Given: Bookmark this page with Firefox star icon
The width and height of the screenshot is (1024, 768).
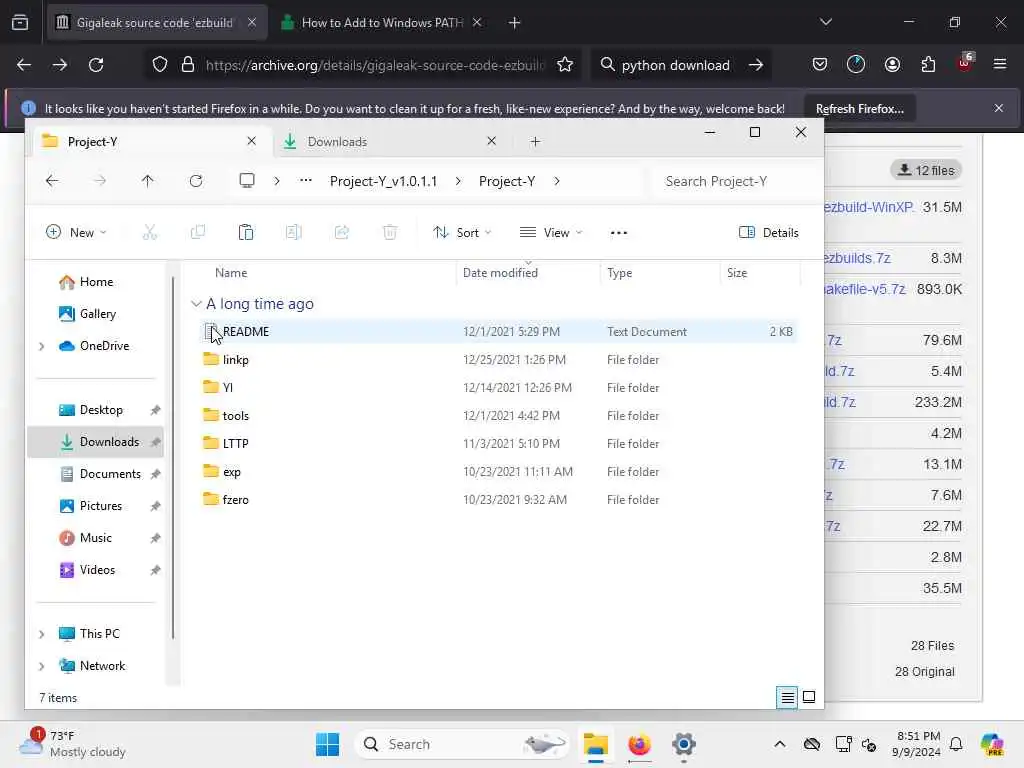Looking at the screenshot, I should click(565, 65).
